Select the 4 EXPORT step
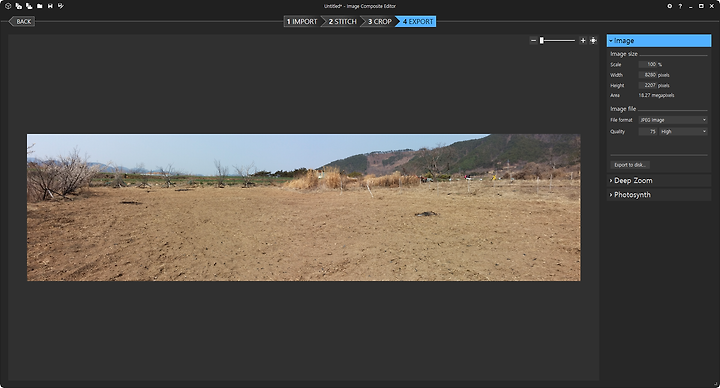 [x=417, y=22]
